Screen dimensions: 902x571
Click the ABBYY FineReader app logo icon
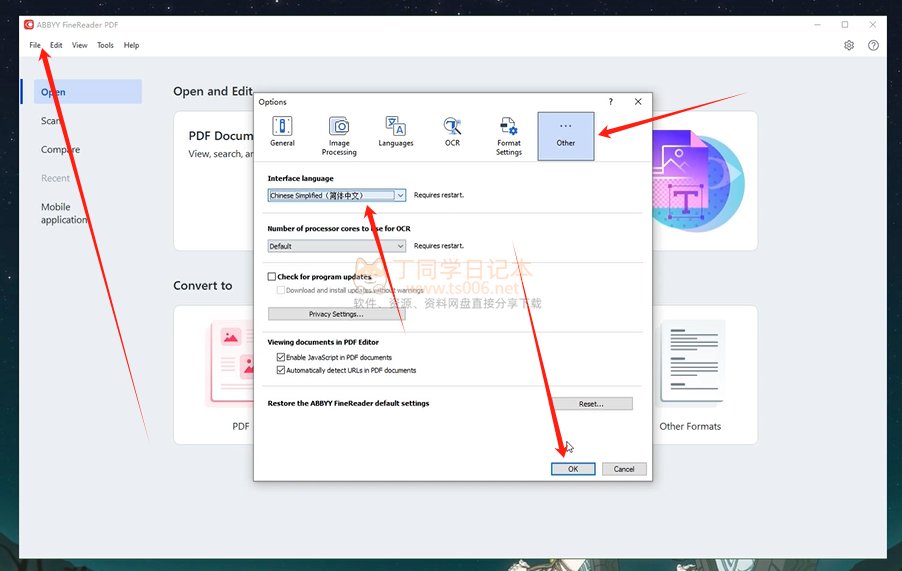click(x=29, y=25)
